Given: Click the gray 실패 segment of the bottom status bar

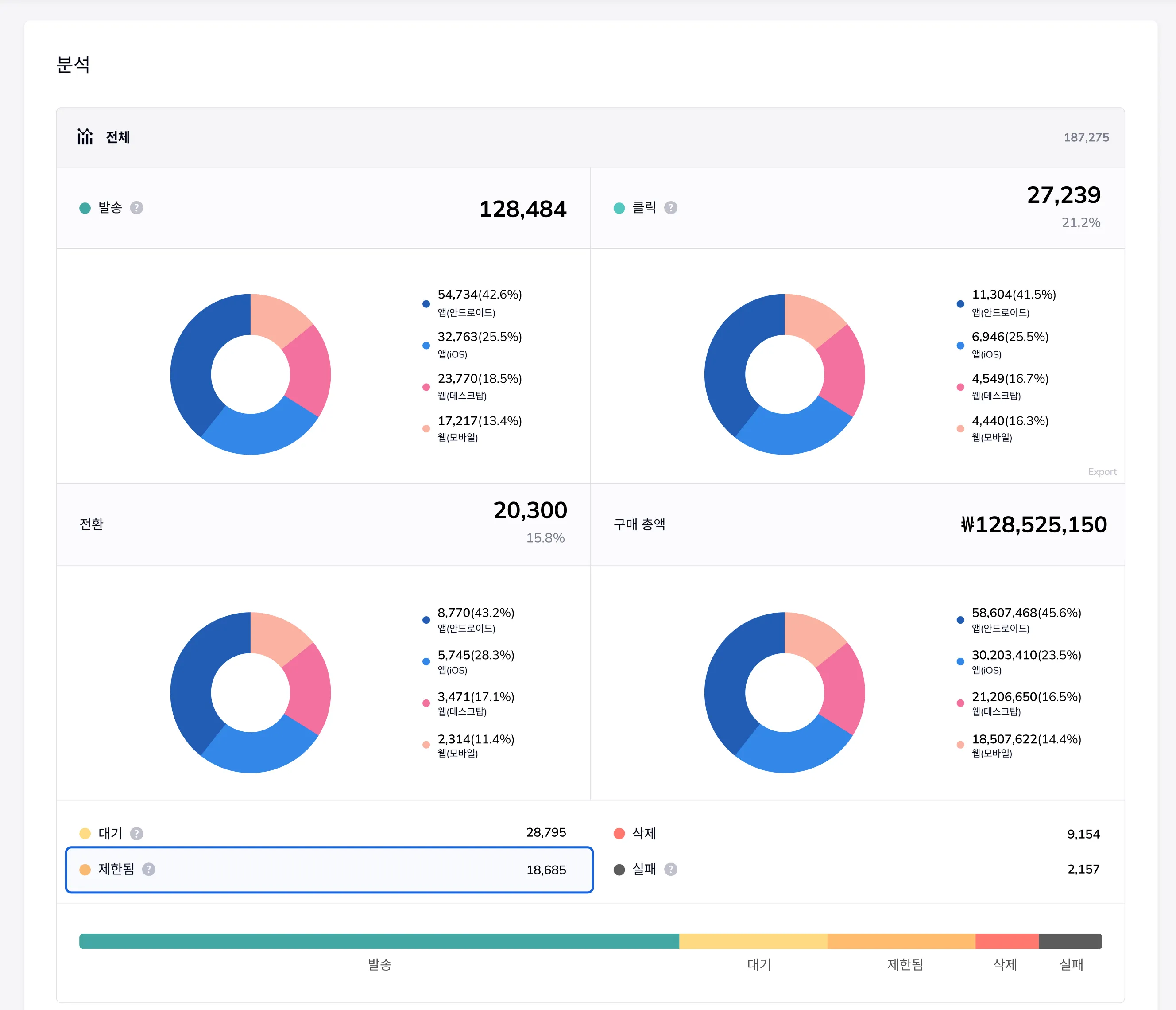Looking at the screenshot, I should click(x=1071, y=941).
